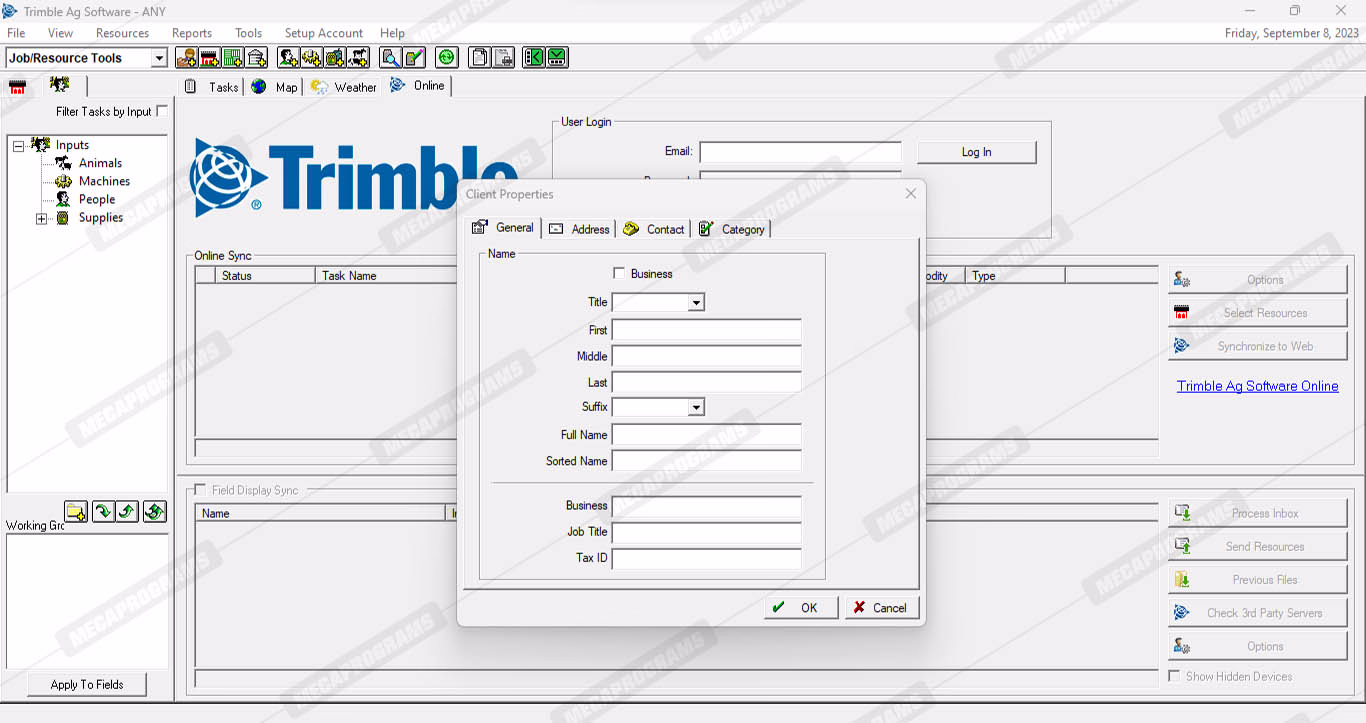The width and height of the screenshot is (1366, 723).
Task: Click the Process Inbox button
Action: point(1258,513)
